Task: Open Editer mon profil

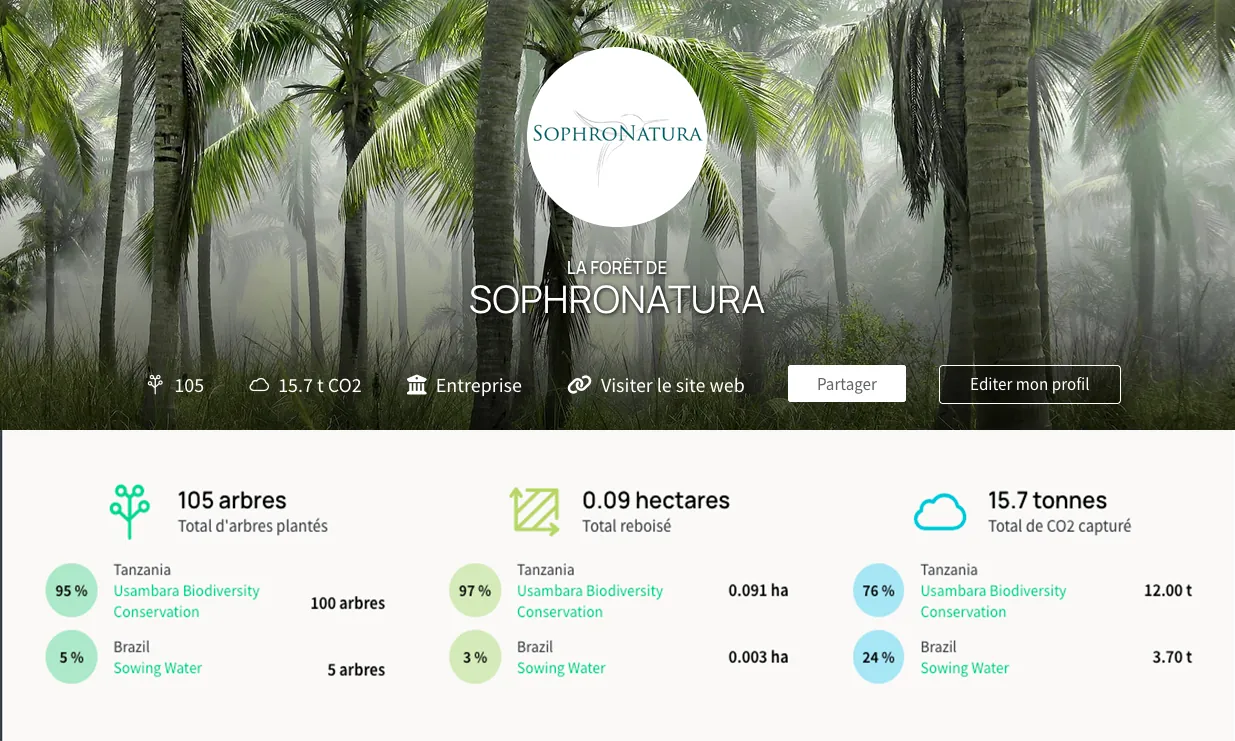Action: (1030, 384)
